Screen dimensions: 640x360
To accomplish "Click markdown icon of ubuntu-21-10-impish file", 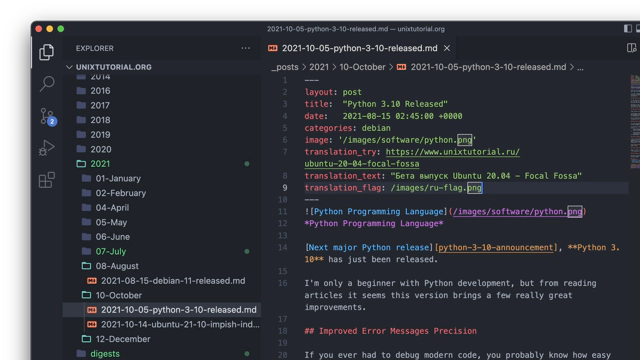I will click(x=92, y=324).
